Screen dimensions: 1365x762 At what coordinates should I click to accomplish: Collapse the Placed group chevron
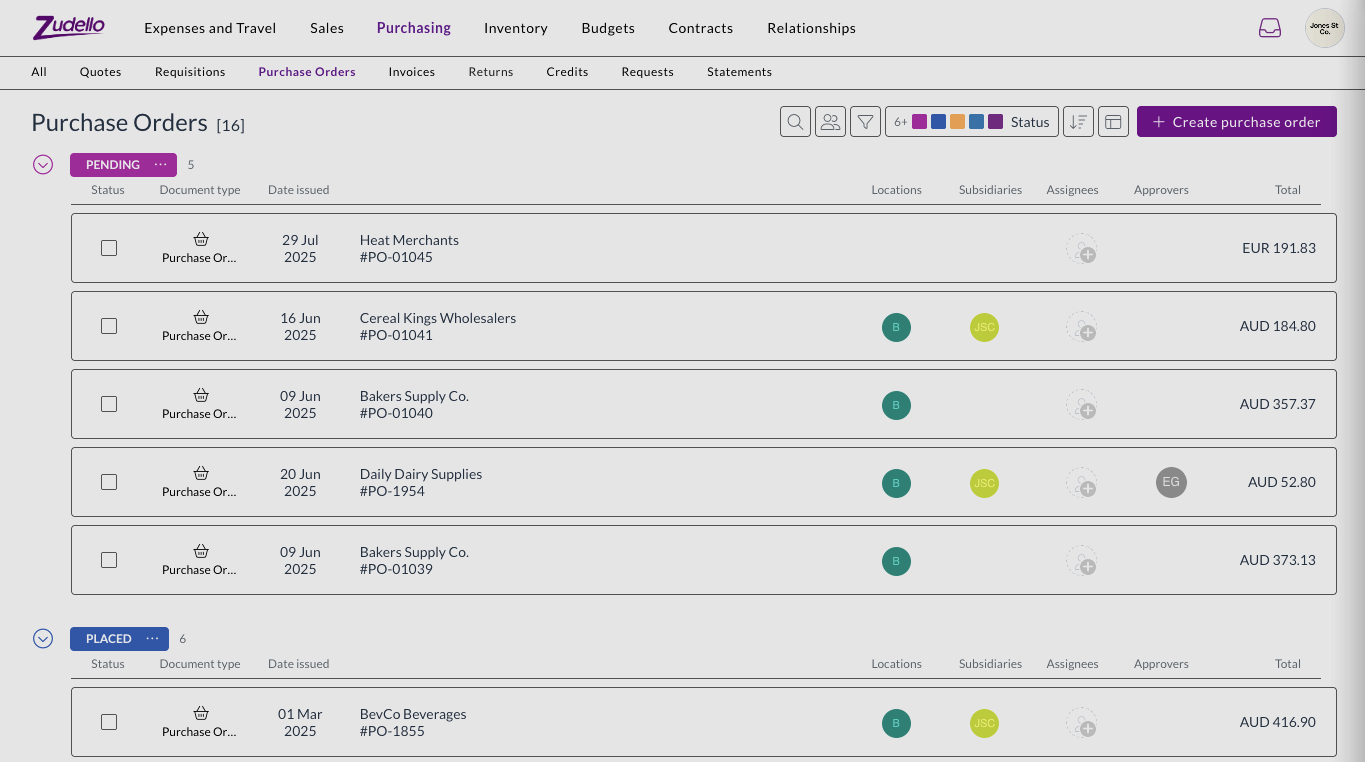tap(43, 639)
